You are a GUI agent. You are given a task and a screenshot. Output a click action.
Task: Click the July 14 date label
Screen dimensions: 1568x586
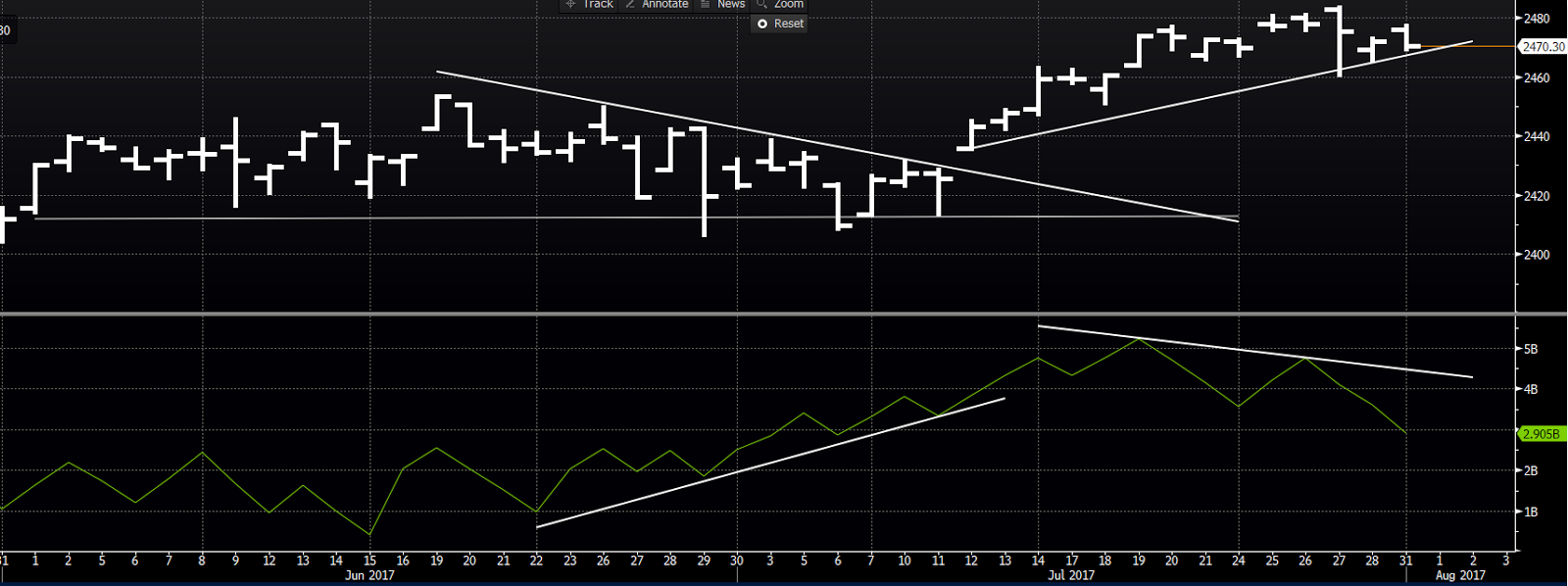(x=1038, y=561)
